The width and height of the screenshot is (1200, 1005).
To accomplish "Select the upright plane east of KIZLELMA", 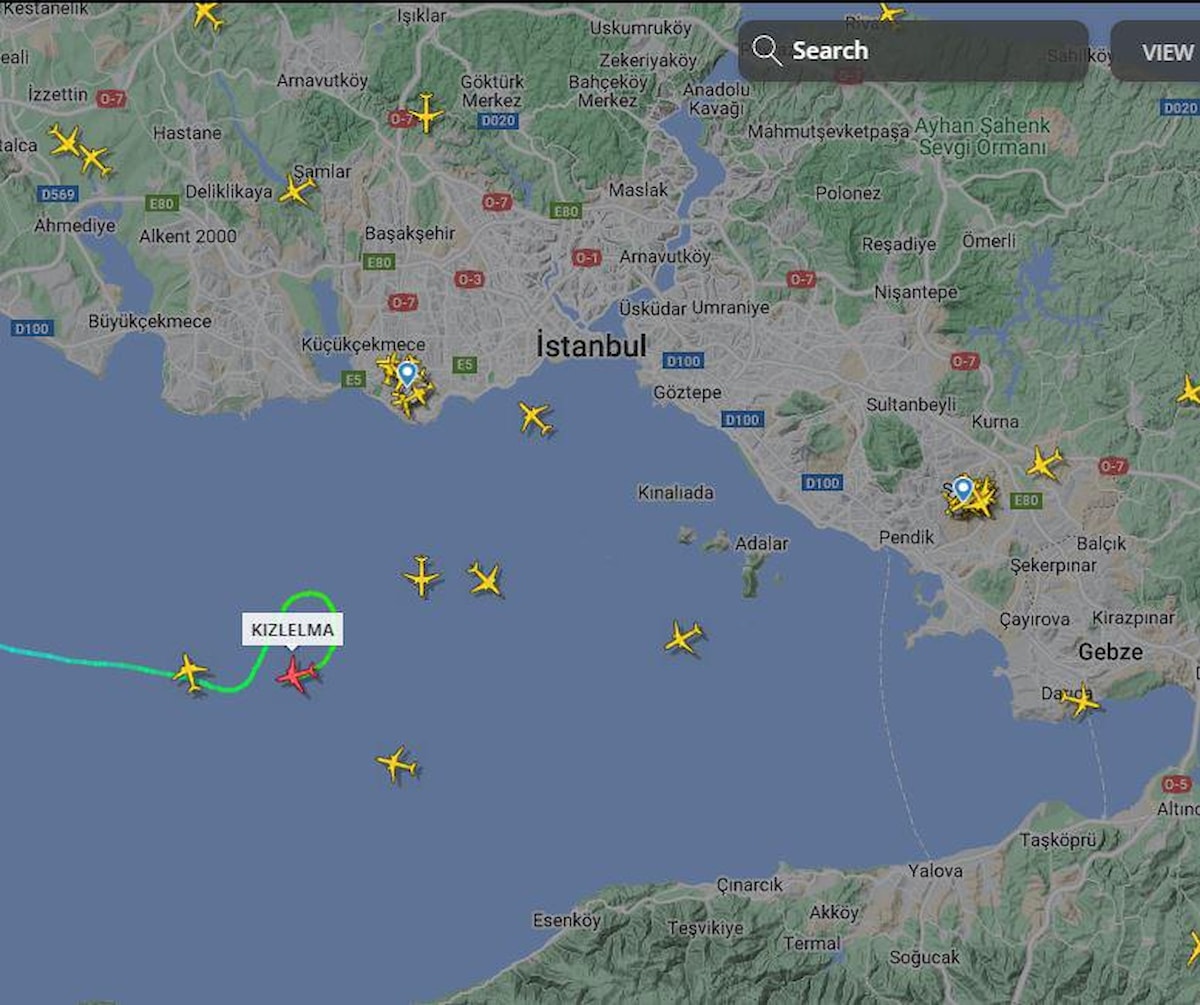I will 422,577.
